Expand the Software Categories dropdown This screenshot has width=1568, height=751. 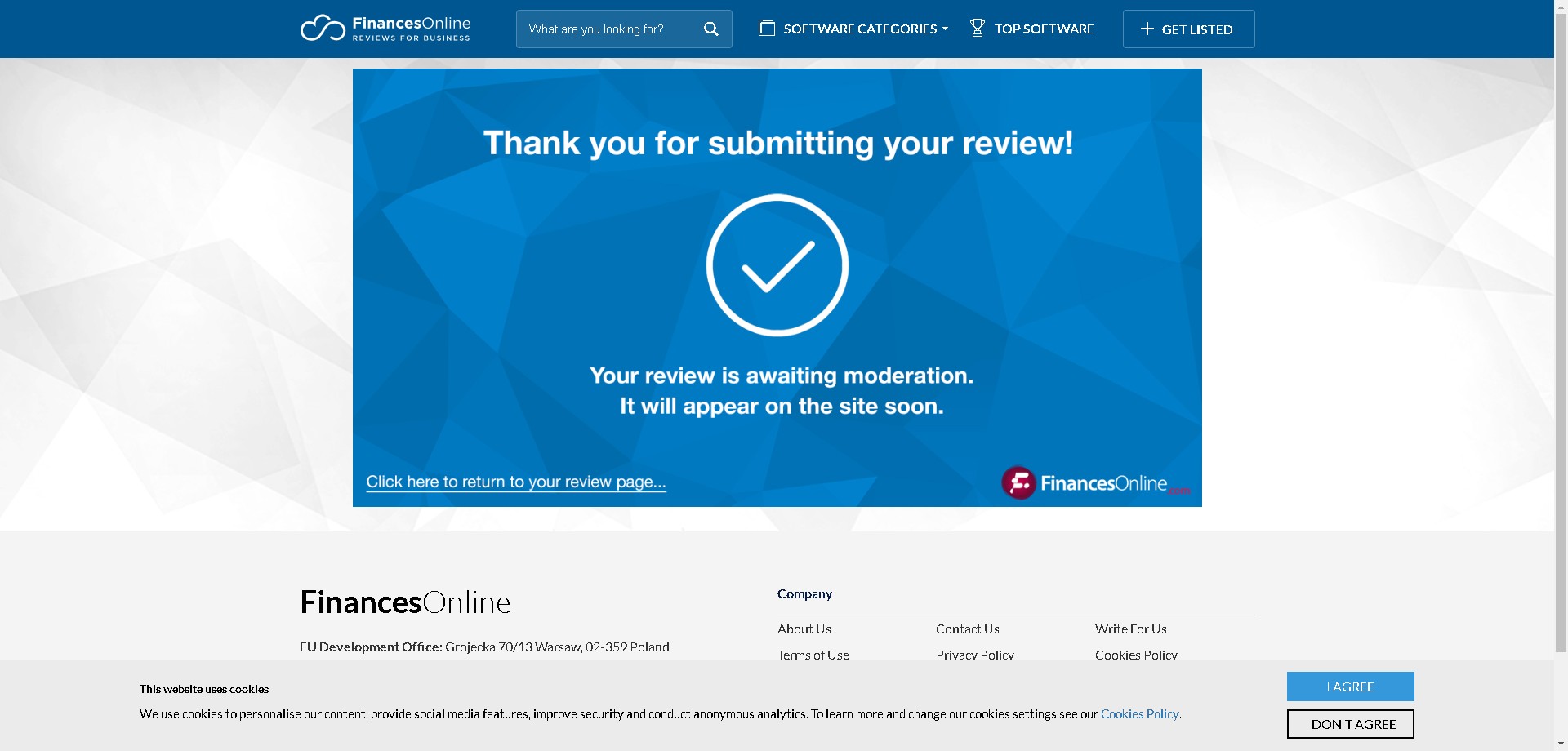[853, 29]
